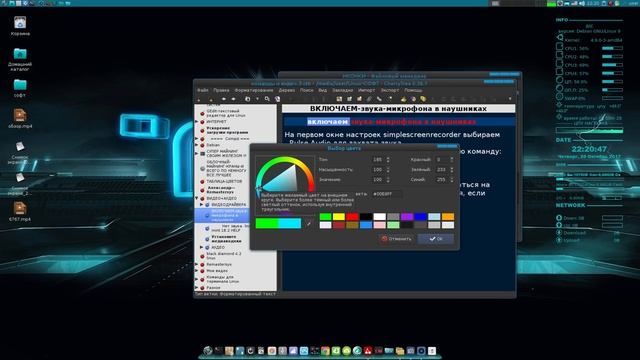Image resolution: width=640 pixels, height=360 pixels.
Task: Open the Дерево menu
Action: (x=287, y=90)
